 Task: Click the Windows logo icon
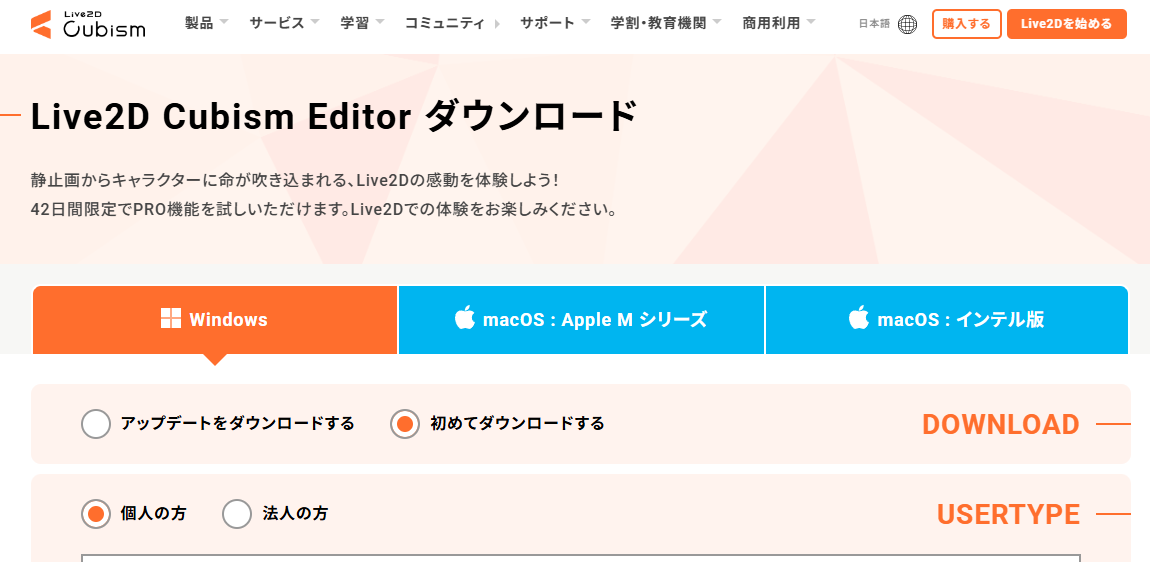[171, 319]
